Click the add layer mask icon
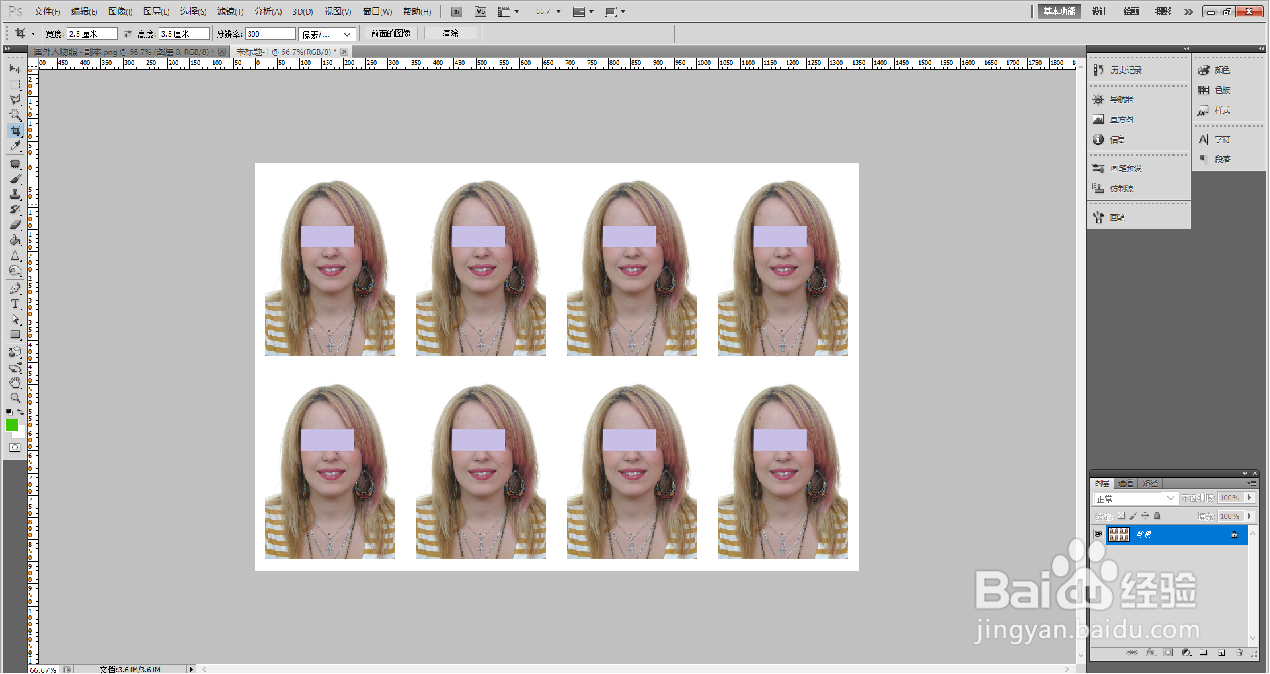Image resolution: width=1270 pixels, height=674 pixels. 1168,653
